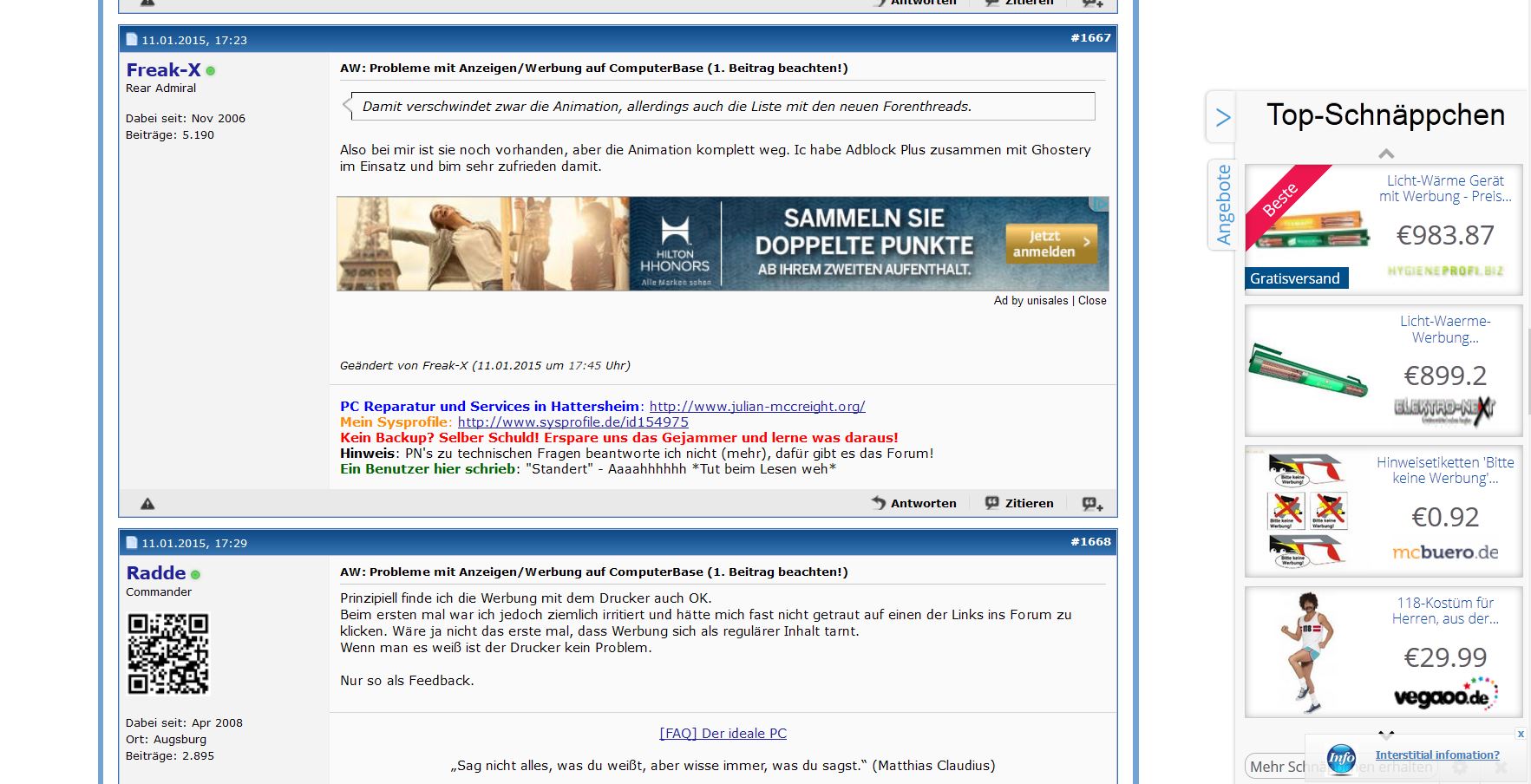The width and height of the screenshot is (1531, 784).
Task: Click the 'Kein Backup? Selber Schuld!' signature line
Action: (618, 438)
